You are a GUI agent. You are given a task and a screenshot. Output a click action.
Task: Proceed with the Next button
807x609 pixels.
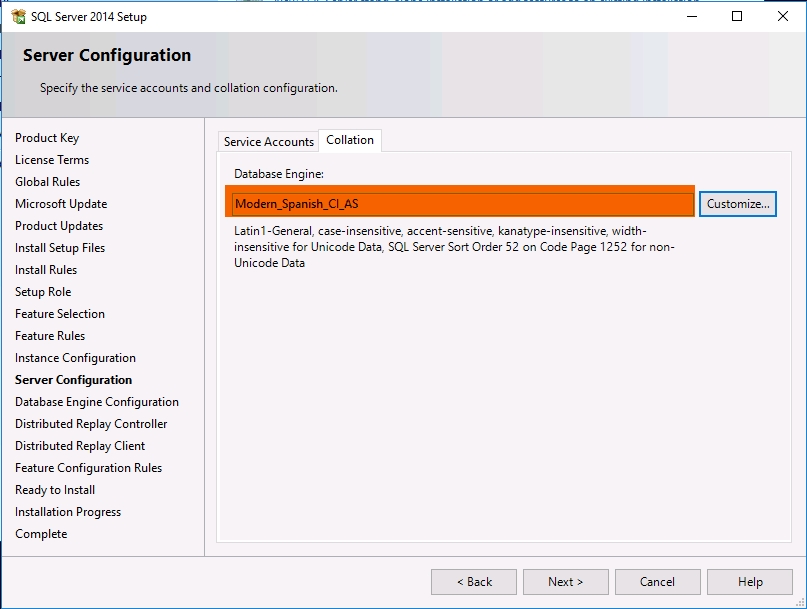coord(566,582)
